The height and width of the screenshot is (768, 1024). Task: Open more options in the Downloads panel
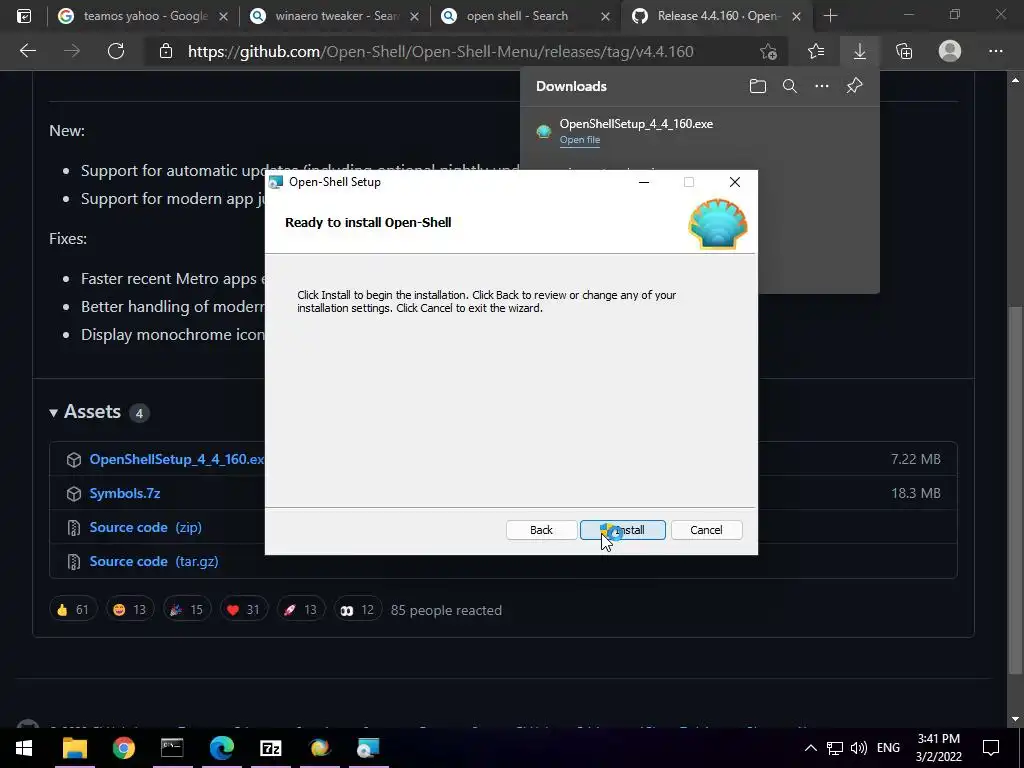822,86
